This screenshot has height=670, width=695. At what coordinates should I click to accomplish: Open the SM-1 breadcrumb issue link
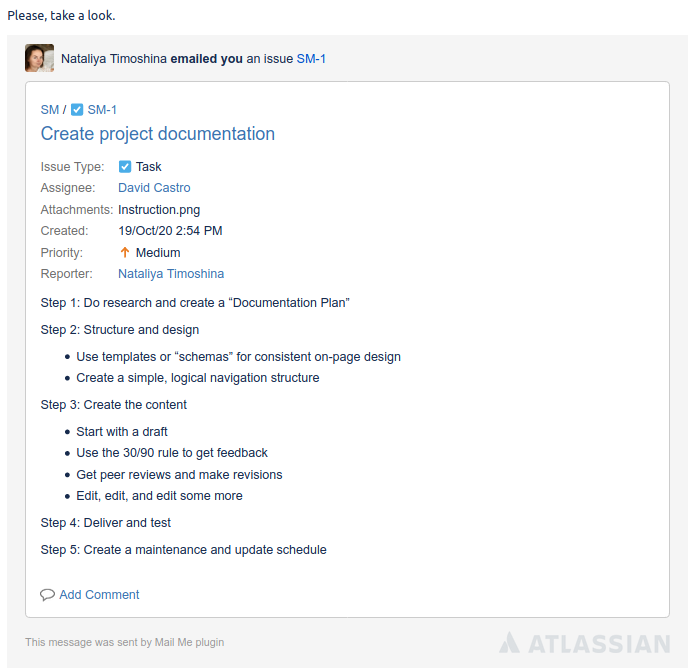pos(102,110)
